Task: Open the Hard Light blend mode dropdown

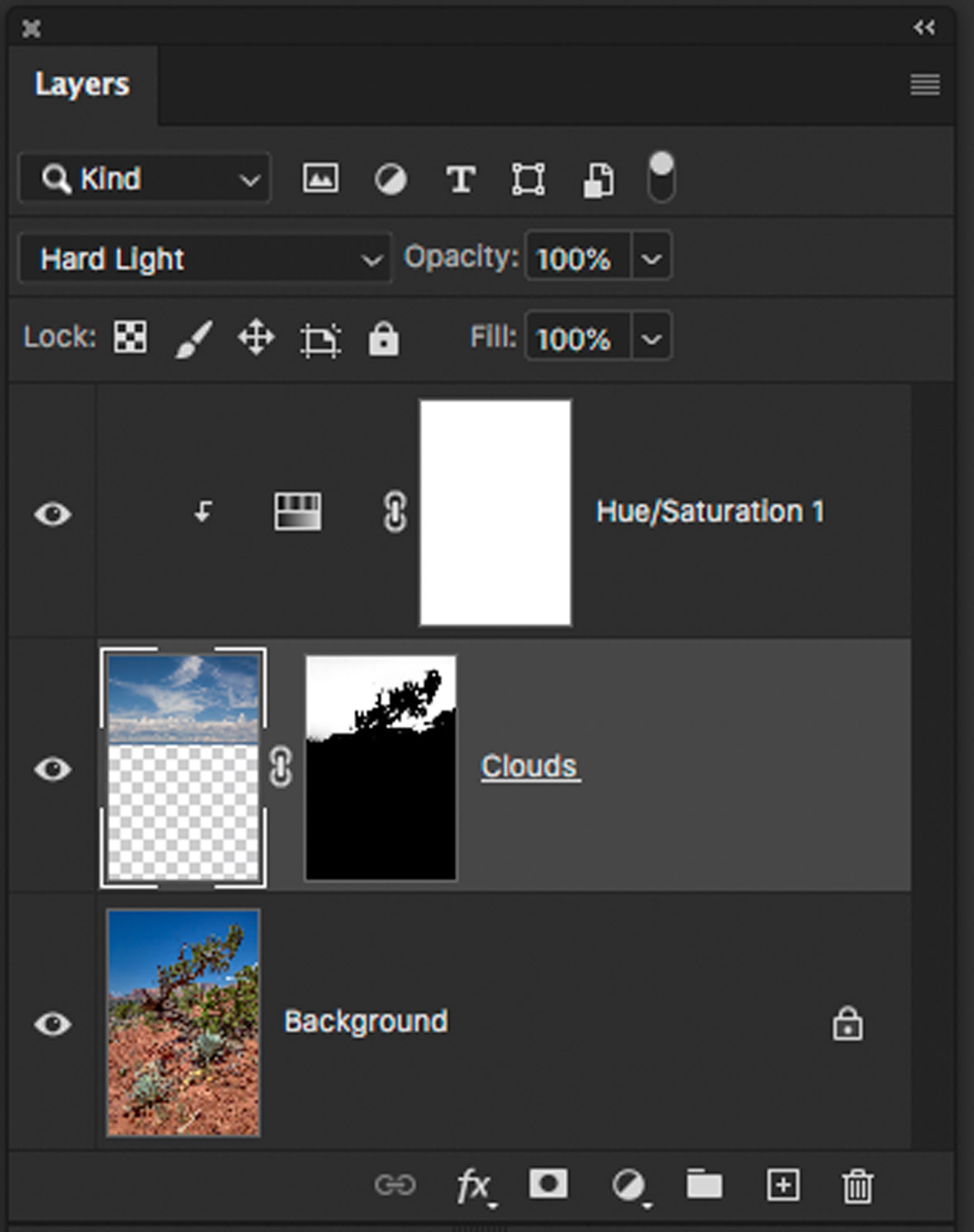Action: click(x=205, y=259)
